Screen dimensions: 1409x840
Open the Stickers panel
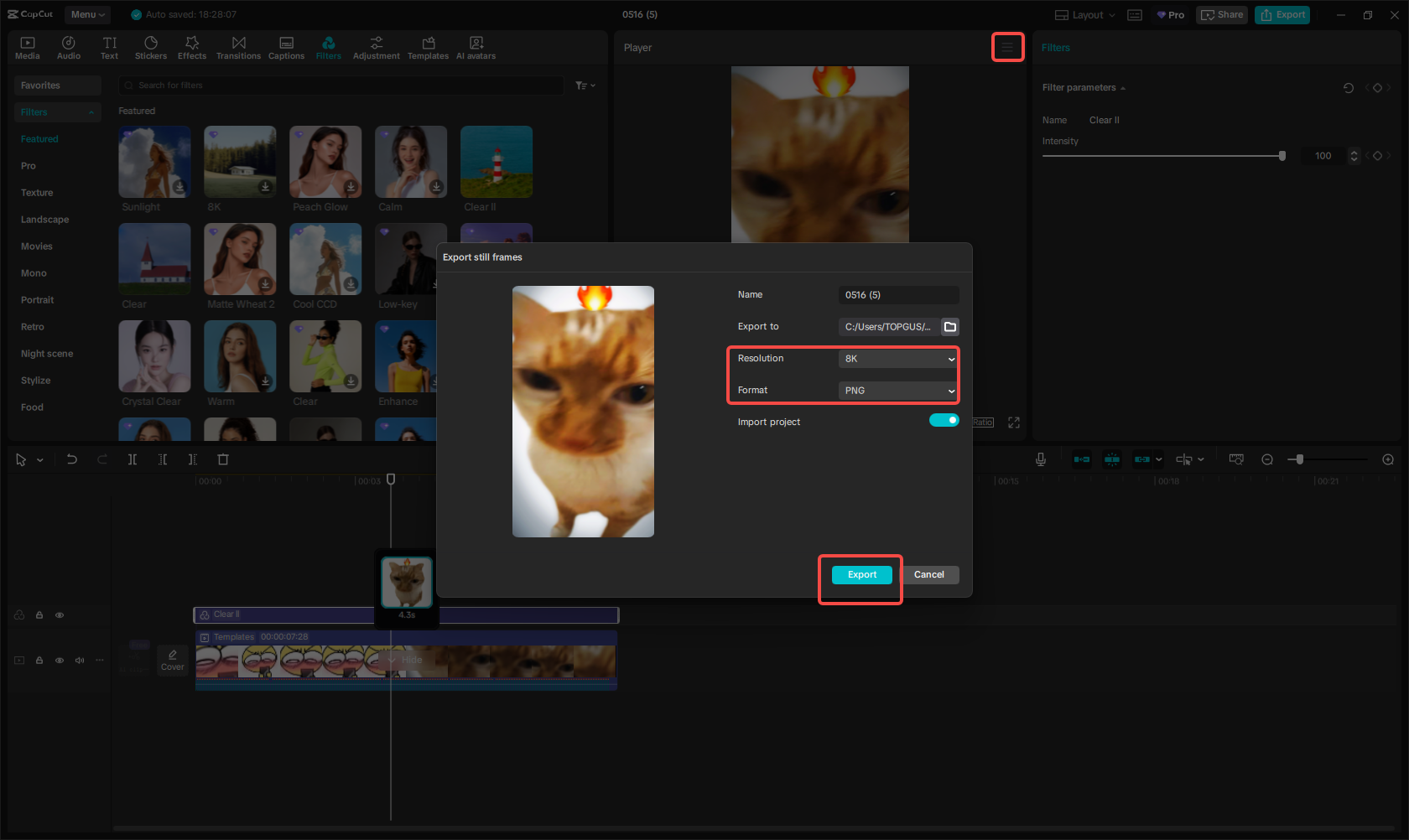coord(151,47)
